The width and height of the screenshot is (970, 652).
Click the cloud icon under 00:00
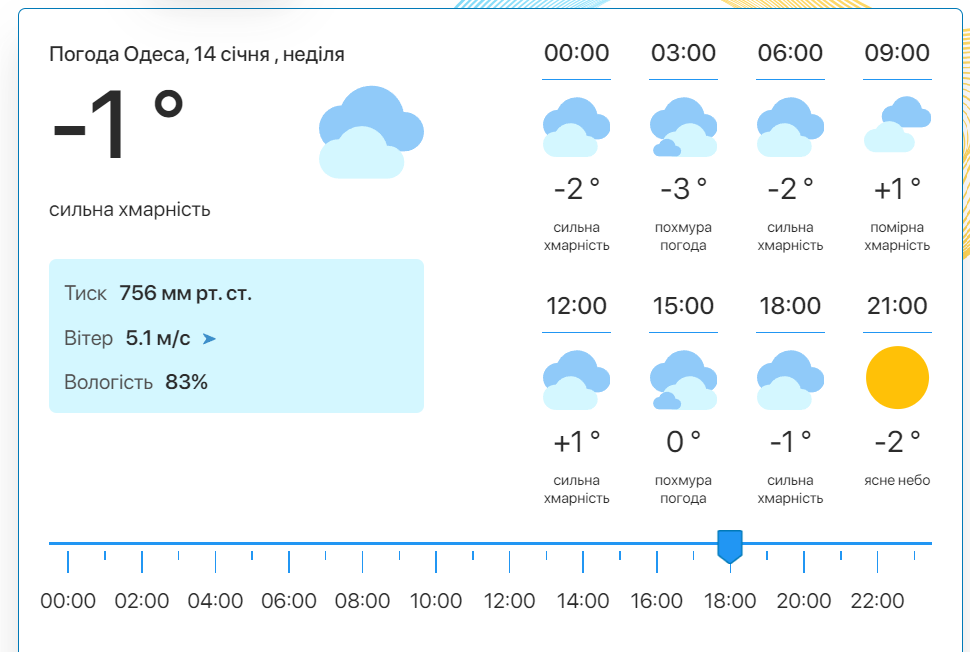[577, 127]
